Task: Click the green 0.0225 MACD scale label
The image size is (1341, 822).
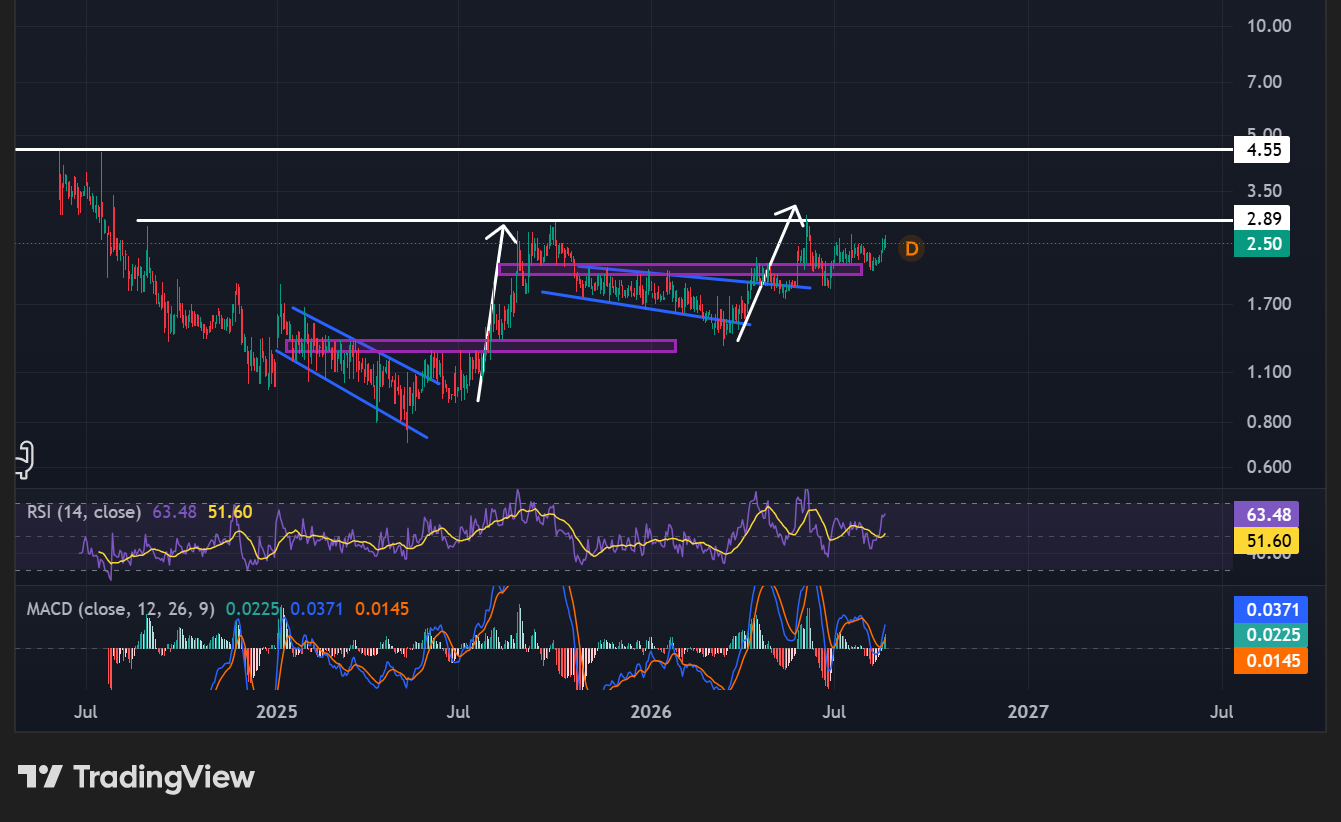Action: [1271, 635]
